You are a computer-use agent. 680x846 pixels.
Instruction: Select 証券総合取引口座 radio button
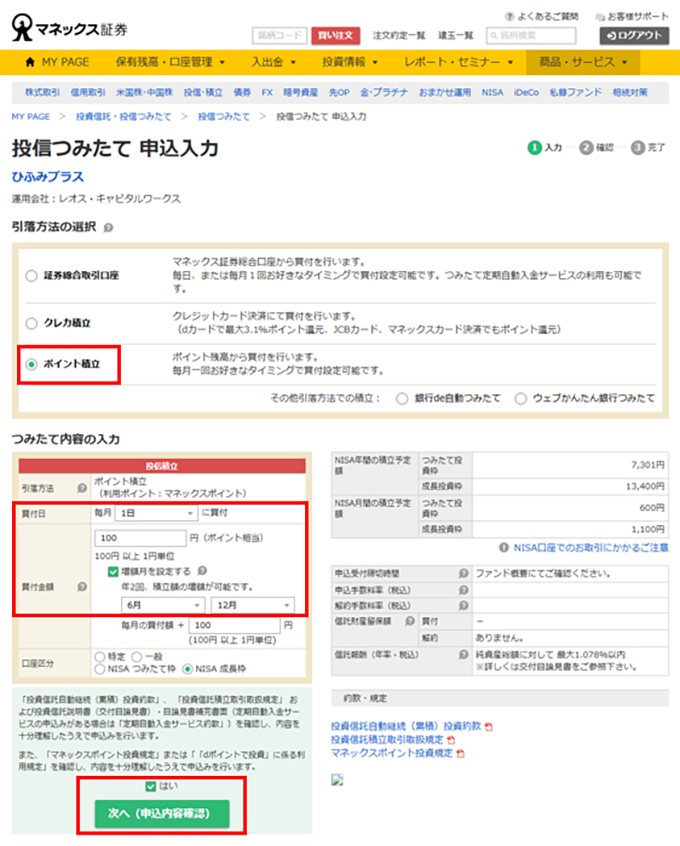pos(31,276)
